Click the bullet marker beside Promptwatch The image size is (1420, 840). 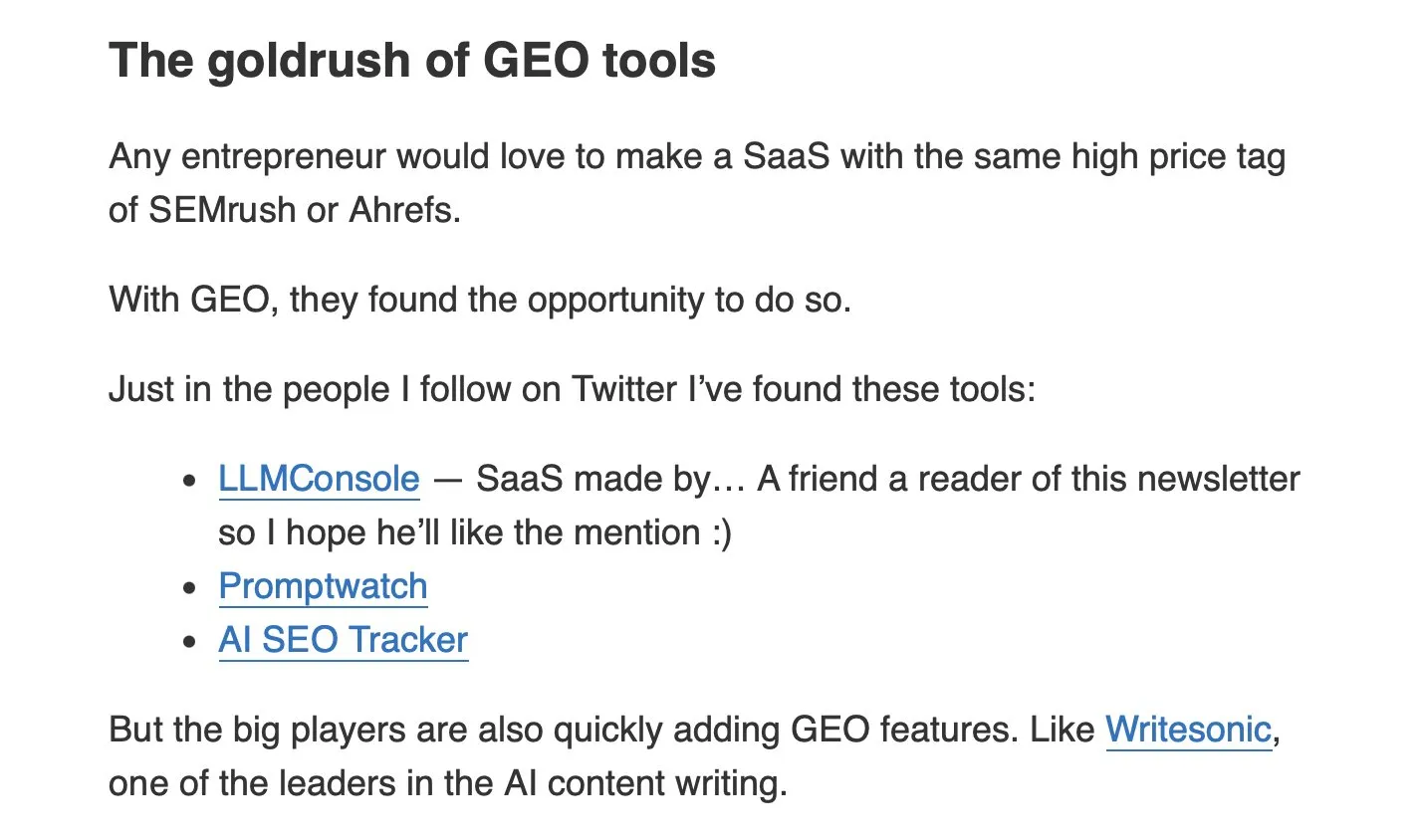[190, 588]
